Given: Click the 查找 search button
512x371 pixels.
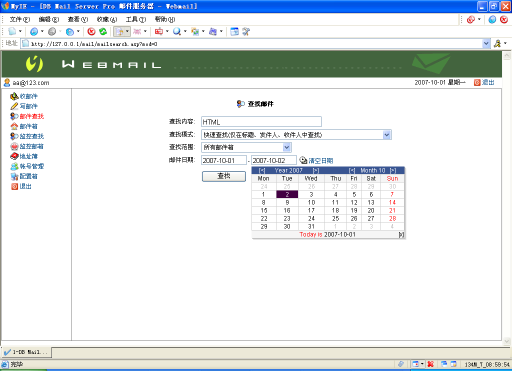Looking at the screenshot, I should [x=224, y=176].
